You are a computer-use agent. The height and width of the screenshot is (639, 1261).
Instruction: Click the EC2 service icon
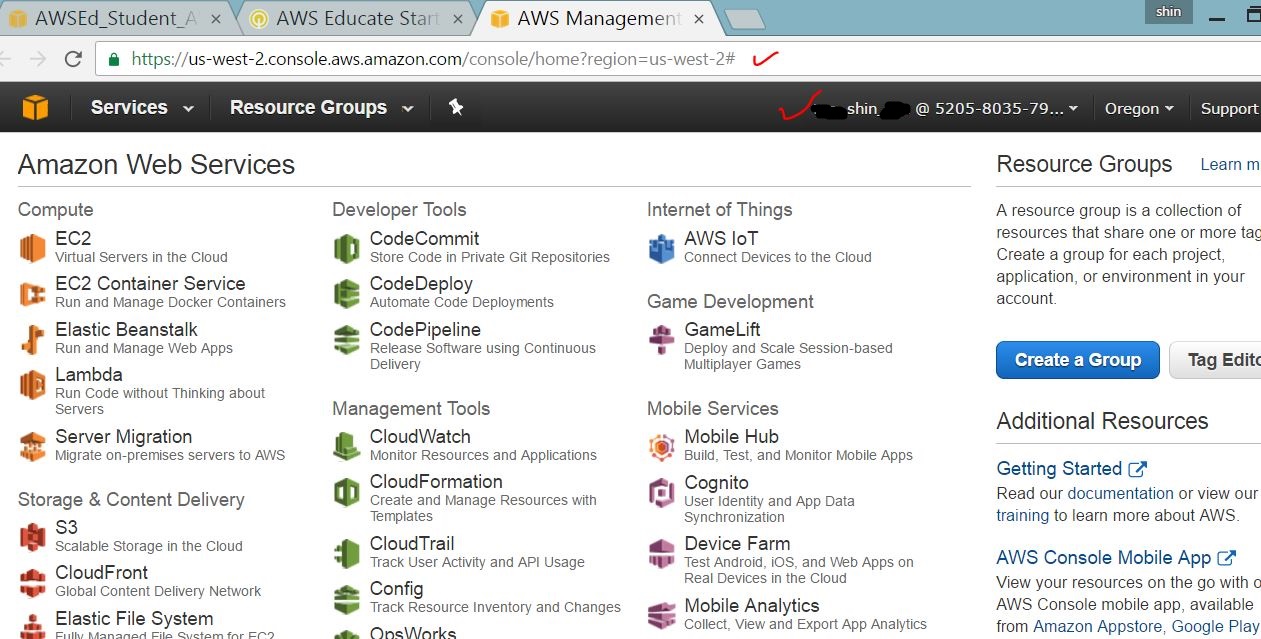pos(33,247)
